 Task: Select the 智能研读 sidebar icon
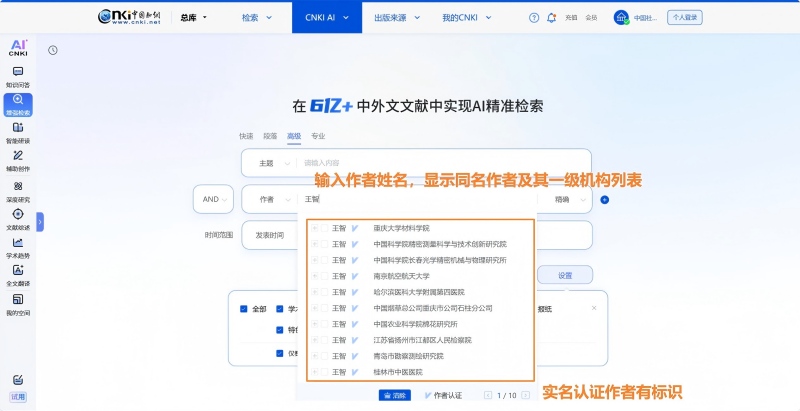pos(18,131)
